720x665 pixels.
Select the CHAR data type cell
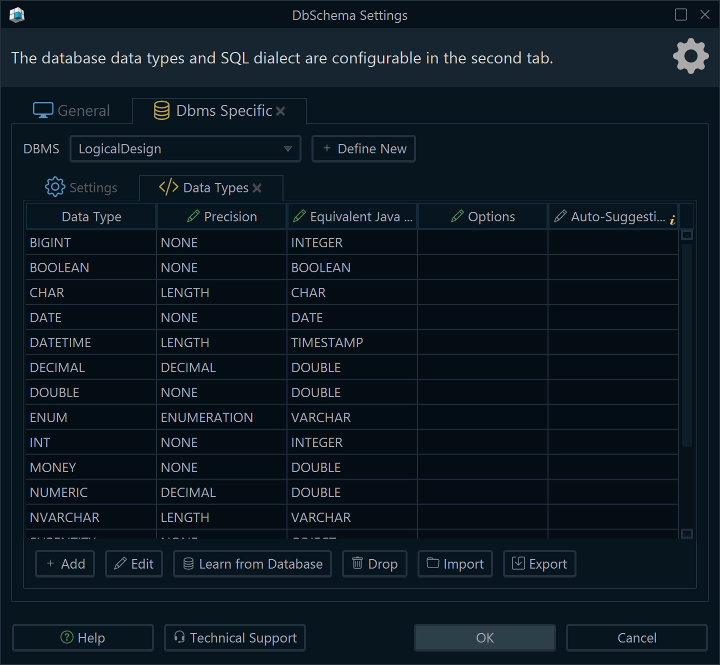[x=91, y=293]
